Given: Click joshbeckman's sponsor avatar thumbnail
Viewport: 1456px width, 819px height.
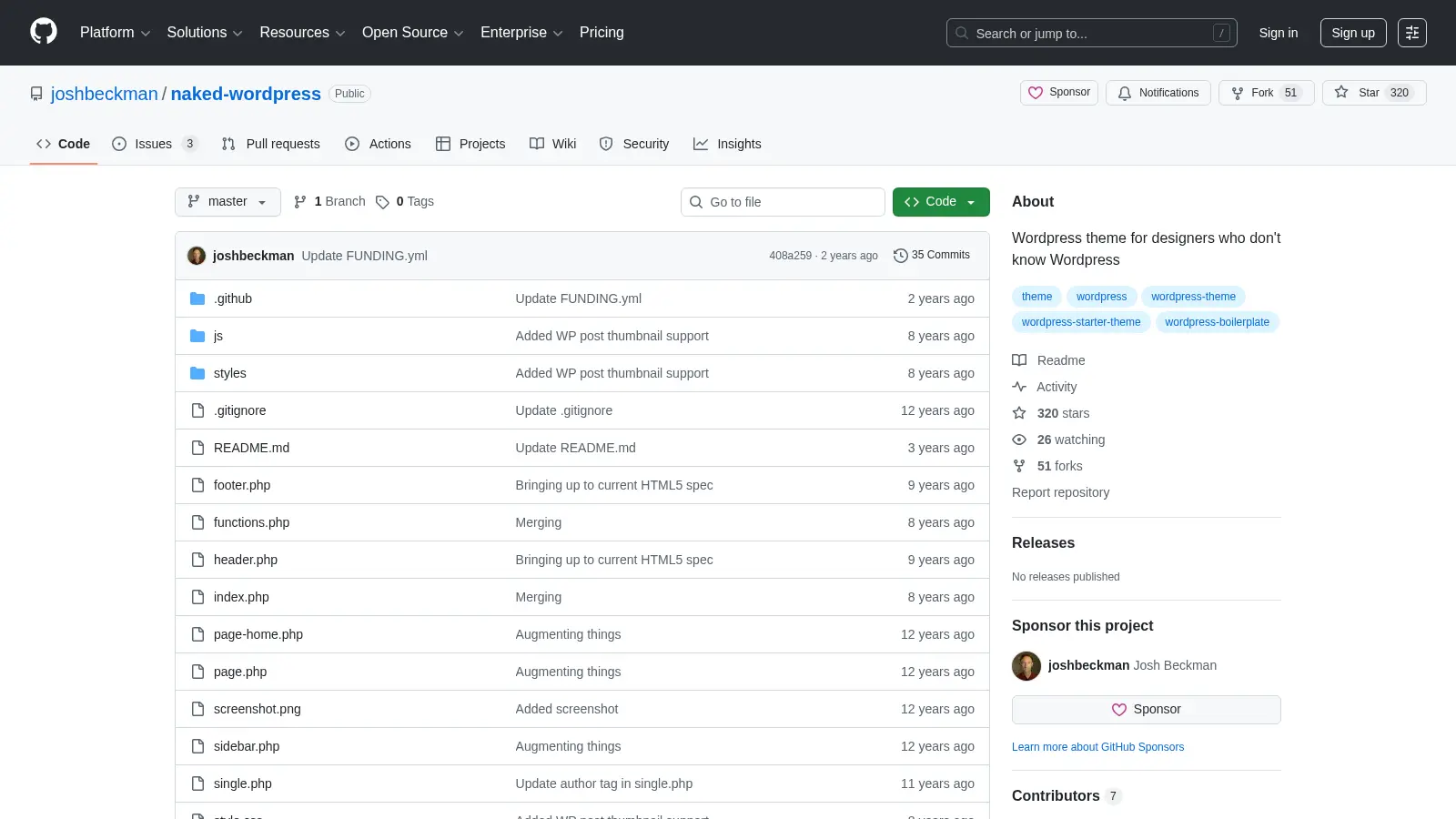Looking at the screenshot, I should tap(1026, 666).
